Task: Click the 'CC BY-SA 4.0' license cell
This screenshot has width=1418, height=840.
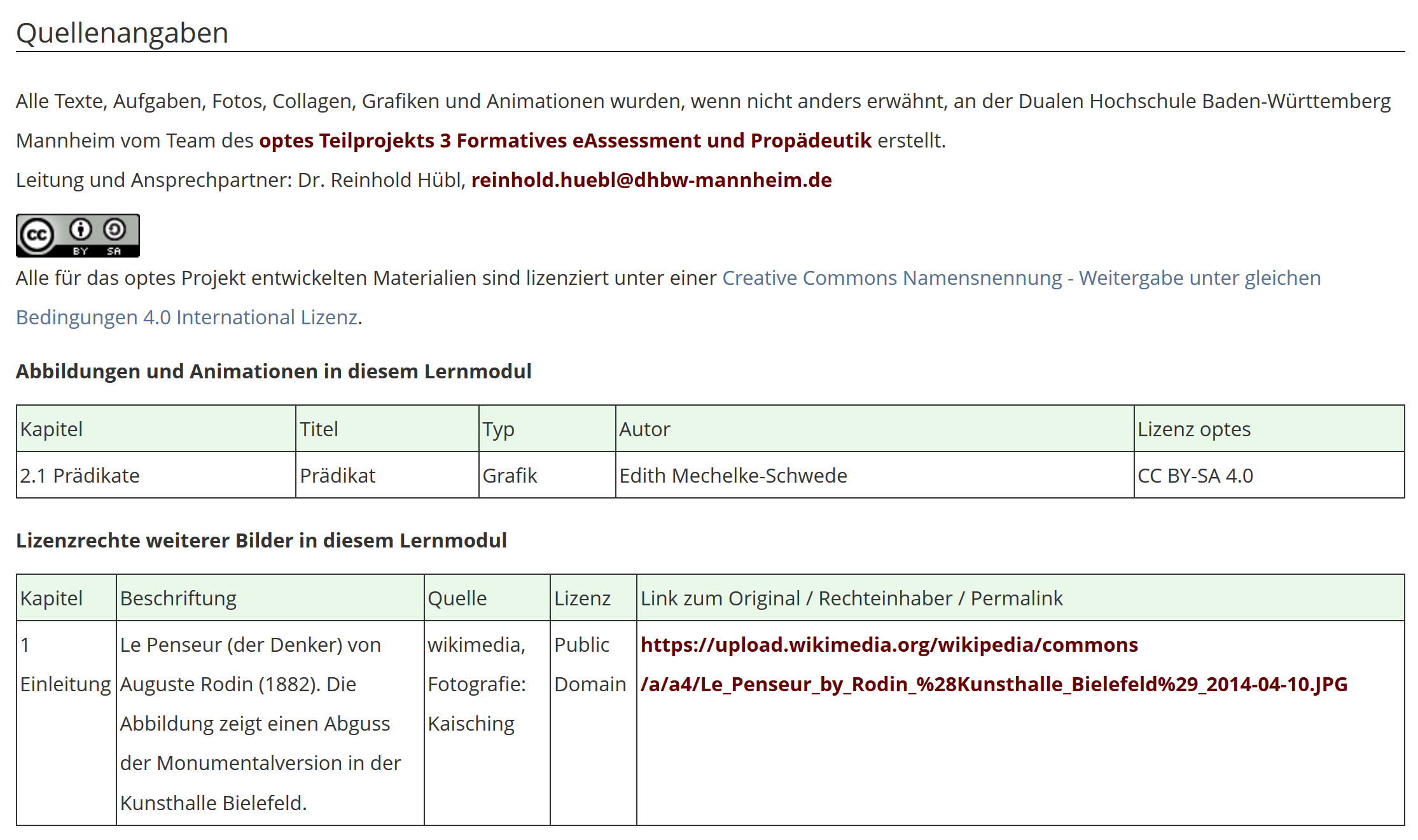Action: [x=1195, y=476]
